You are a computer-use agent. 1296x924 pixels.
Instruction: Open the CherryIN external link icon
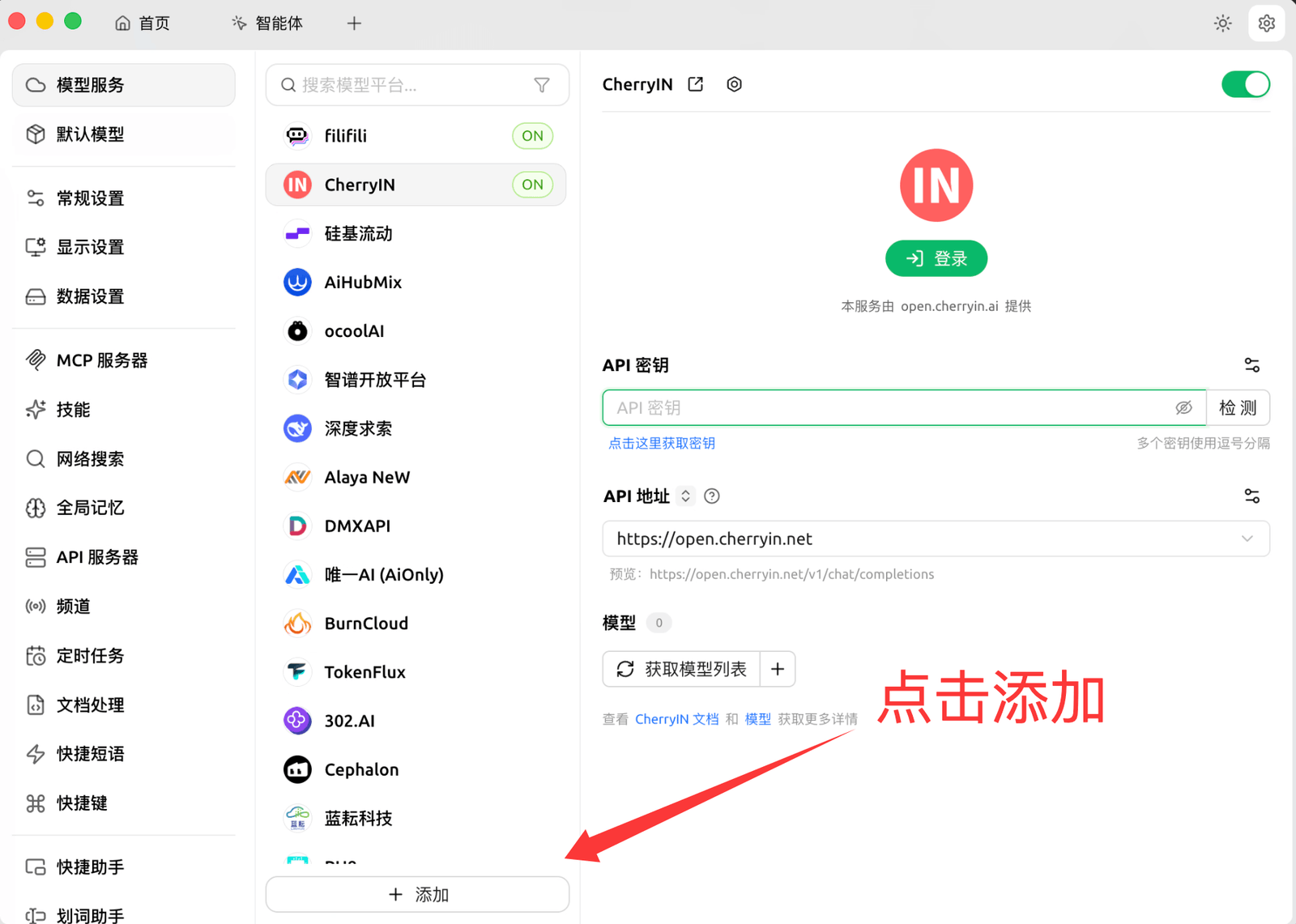pos(695,84)
